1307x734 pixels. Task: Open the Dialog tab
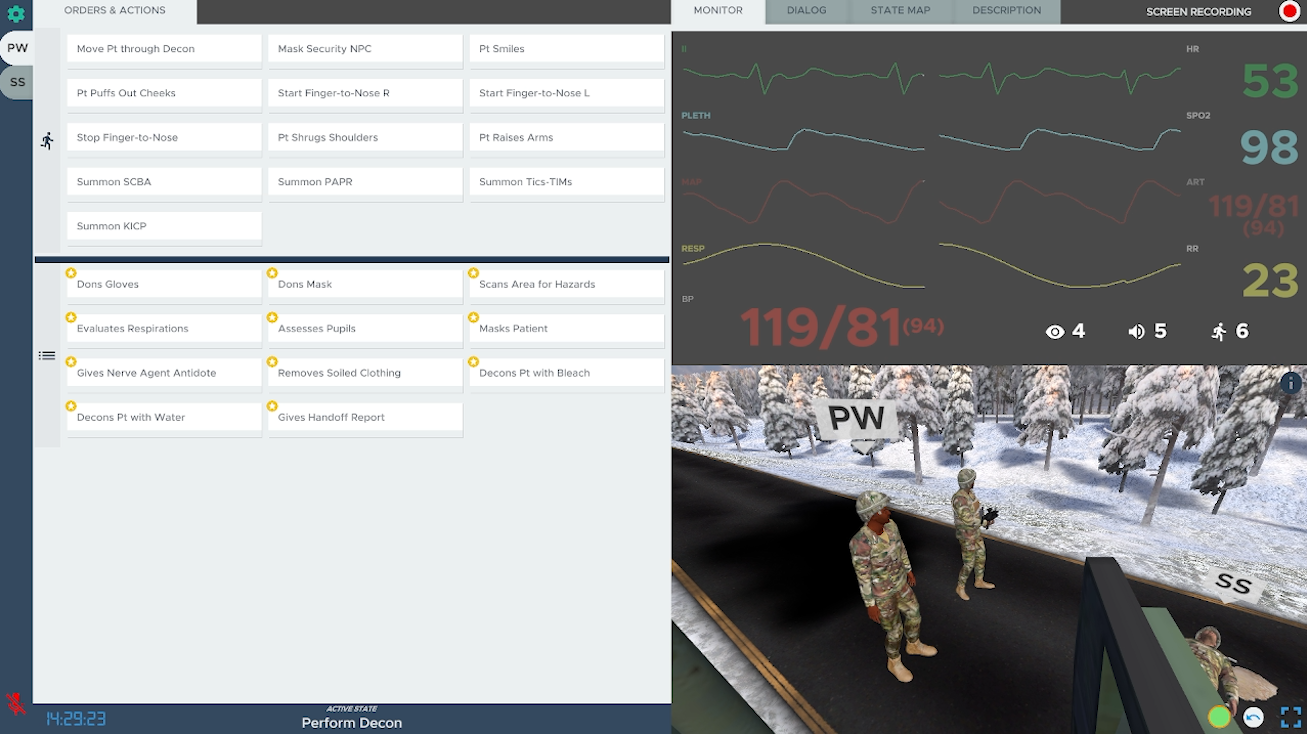pos(806,11)
